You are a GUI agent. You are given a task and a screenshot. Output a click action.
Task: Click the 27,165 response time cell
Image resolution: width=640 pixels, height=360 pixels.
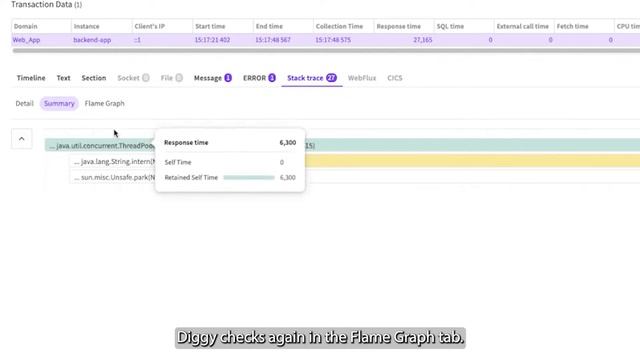click(422, 40)
